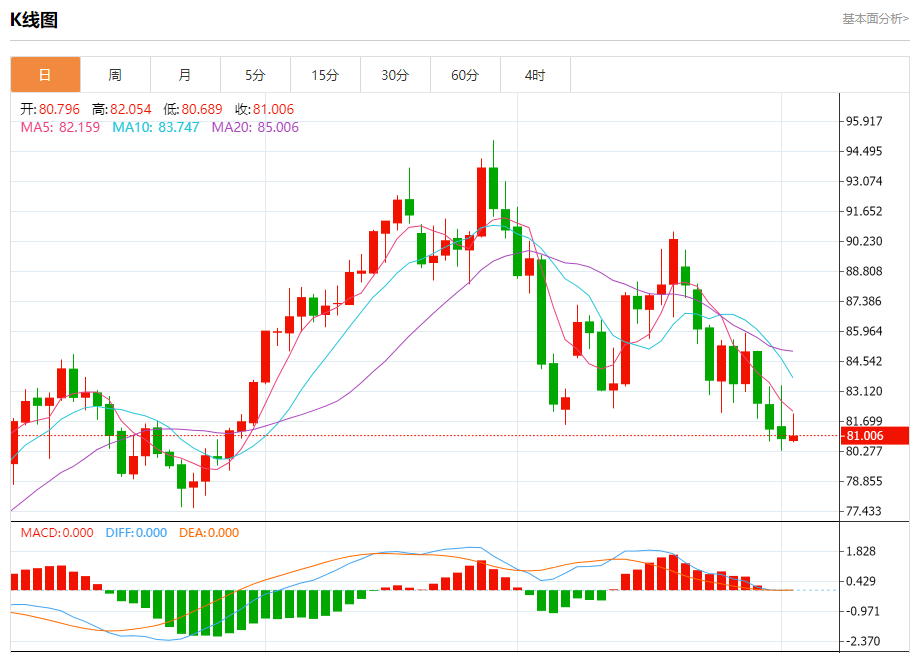Click the 1.828 MACD axis label
Image resolution: width=918 pixels, height=653 pixels.
pos(861,551)
